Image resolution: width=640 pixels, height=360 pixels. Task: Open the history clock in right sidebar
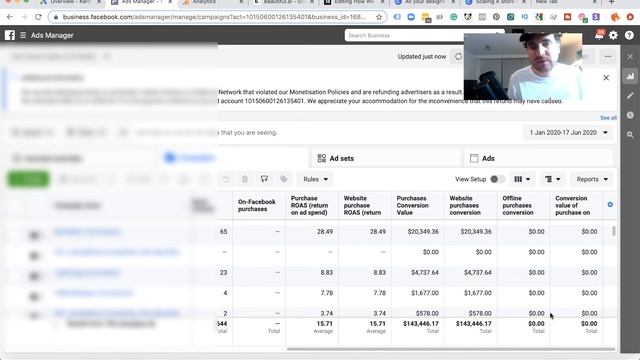630,115
